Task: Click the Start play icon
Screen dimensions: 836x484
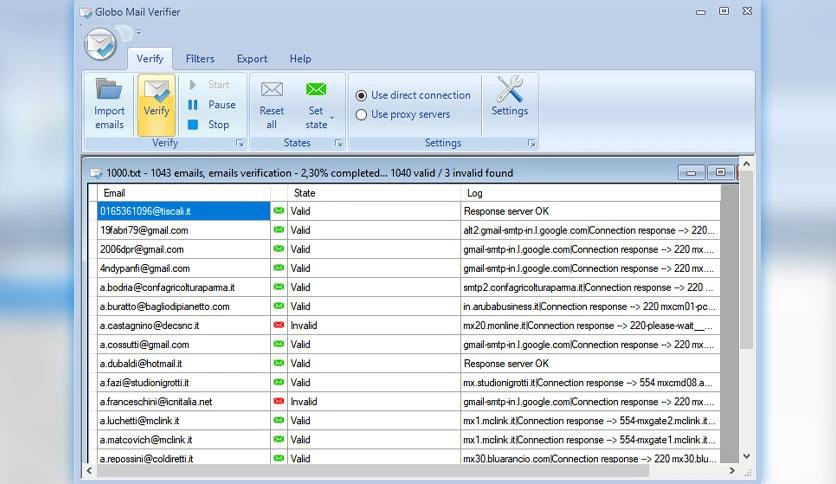Action: tap(193, 85)
